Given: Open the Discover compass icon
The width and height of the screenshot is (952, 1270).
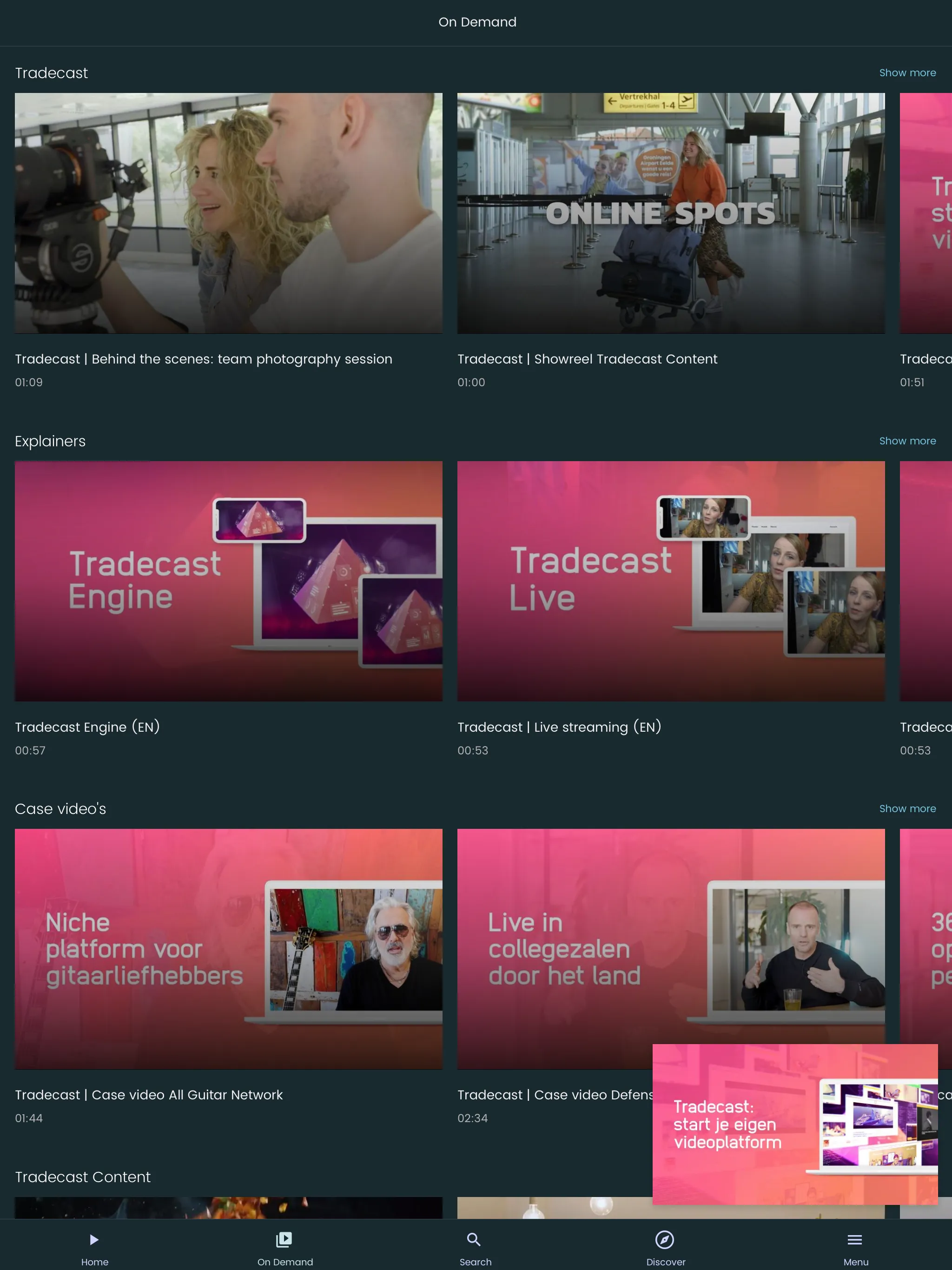Looking at the screenshot, I should click(664, 1240).
